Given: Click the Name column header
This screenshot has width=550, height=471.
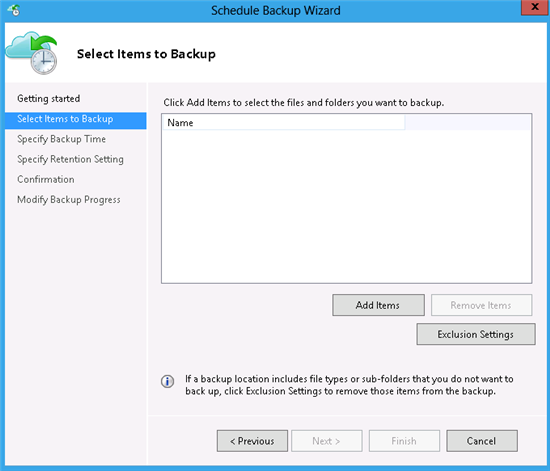Looking at the screenshot, I should (x=284, y=123).
